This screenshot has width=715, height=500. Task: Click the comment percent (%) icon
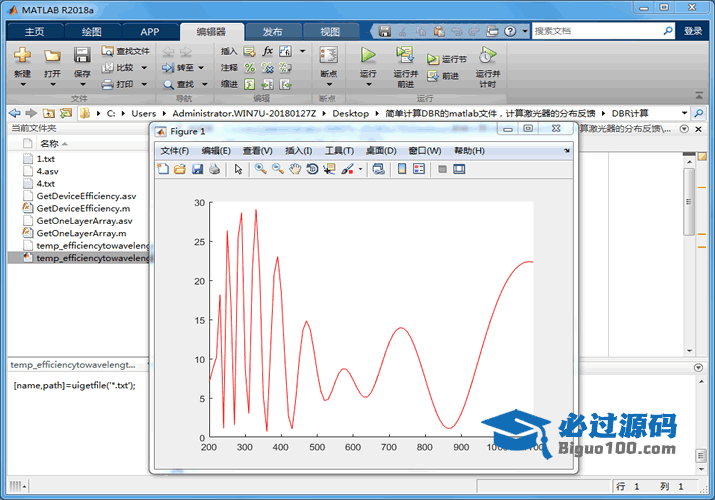pos(249,68)
